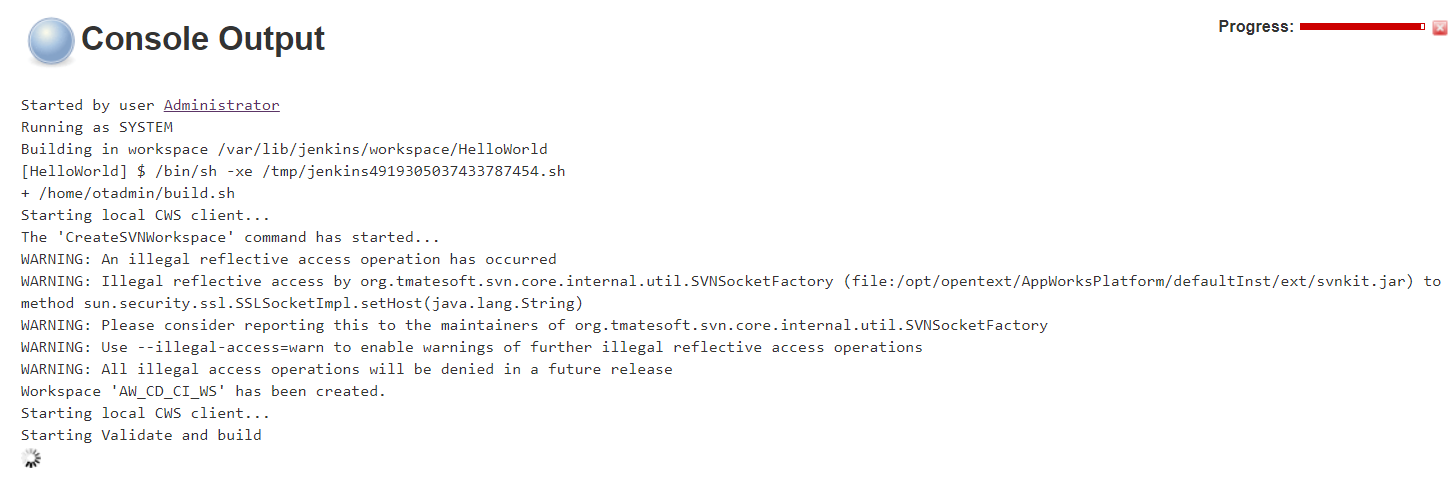Click the Workspace 'AW_CD_CI_WS' created line
The image size is (1454, 496).
tap(203, 391)
